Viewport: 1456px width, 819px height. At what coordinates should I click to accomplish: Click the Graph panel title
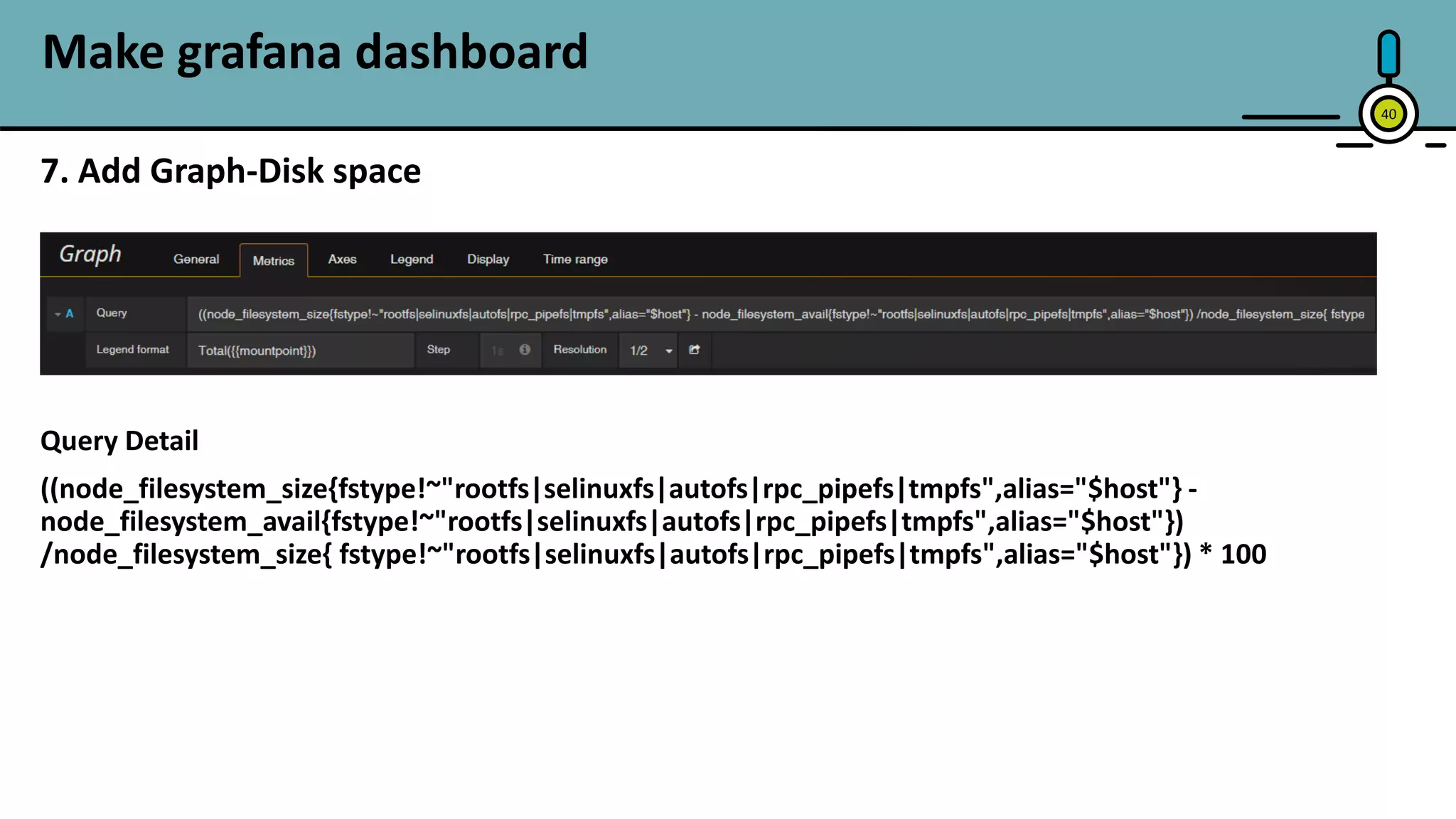pyautogui.click(x=90, y=254)
